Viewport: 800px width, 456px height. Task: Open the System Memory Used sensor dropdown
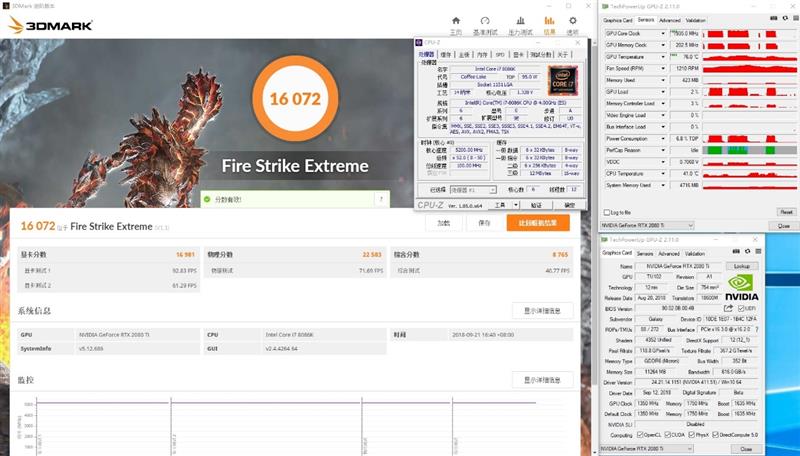(x=663, y=186)
